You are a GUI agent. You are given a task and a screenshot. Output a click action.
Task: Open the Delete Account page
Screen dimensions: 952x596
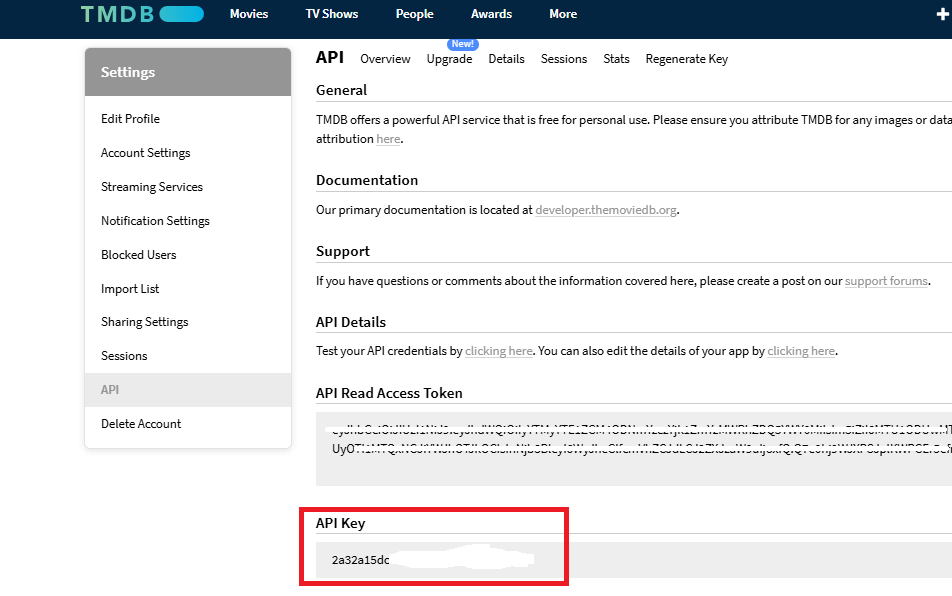pyautogui.click(x=141, y=423)
